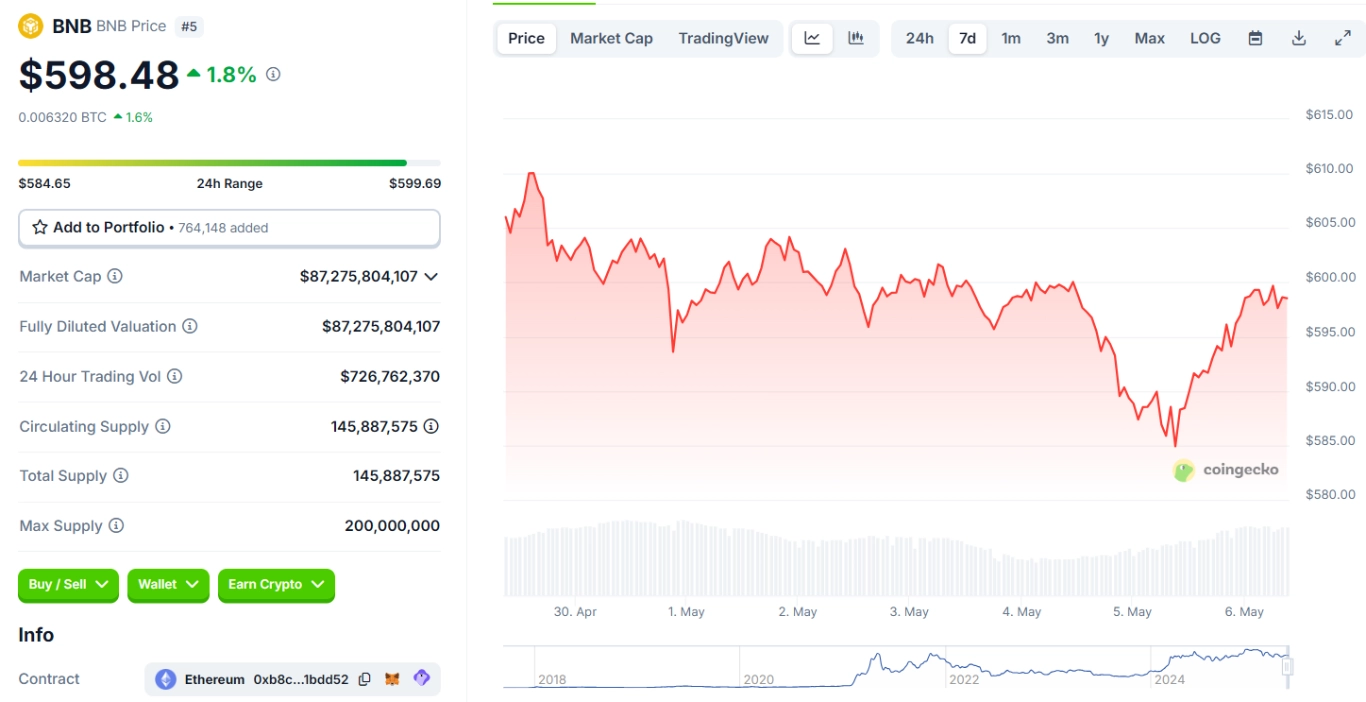Open the 24 Hour Trading Vol info icon
This screenshot has width=1366, height=702.
[x=174, y=376]
